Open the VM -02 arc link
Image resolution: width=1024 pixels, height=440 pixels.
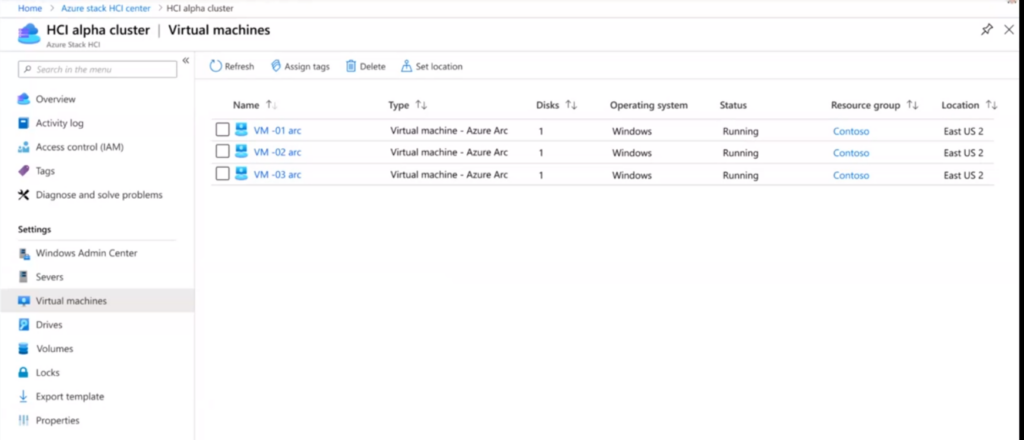point(278,152)
